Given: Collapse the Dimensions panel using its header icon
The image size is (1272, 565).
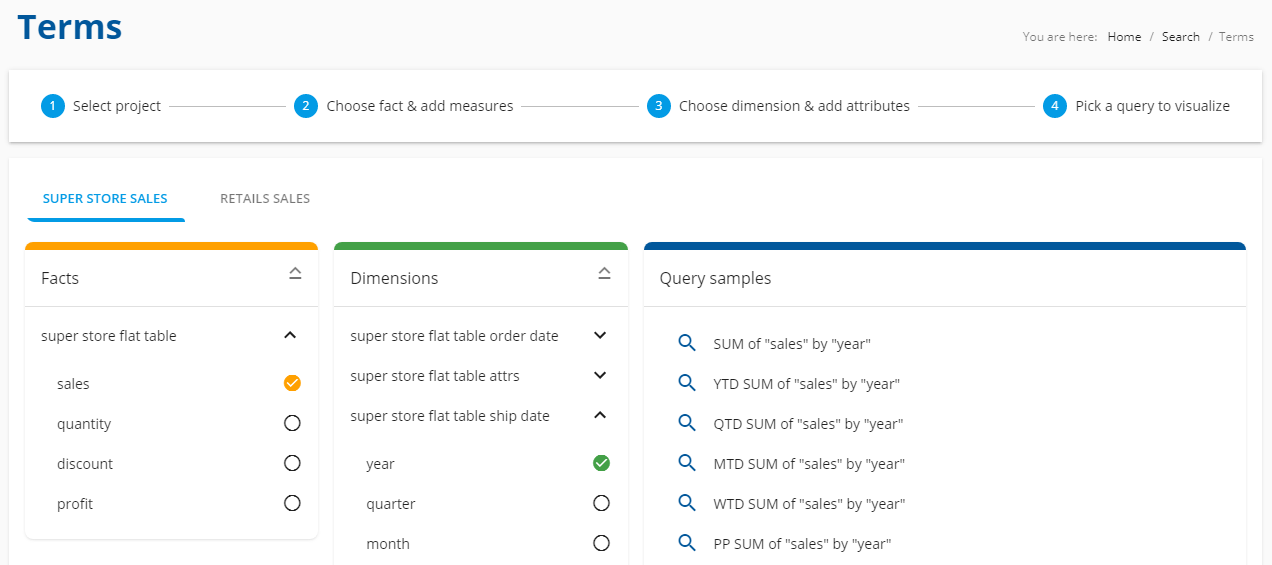Looking at the screenshot, I should tap(604, 273).
